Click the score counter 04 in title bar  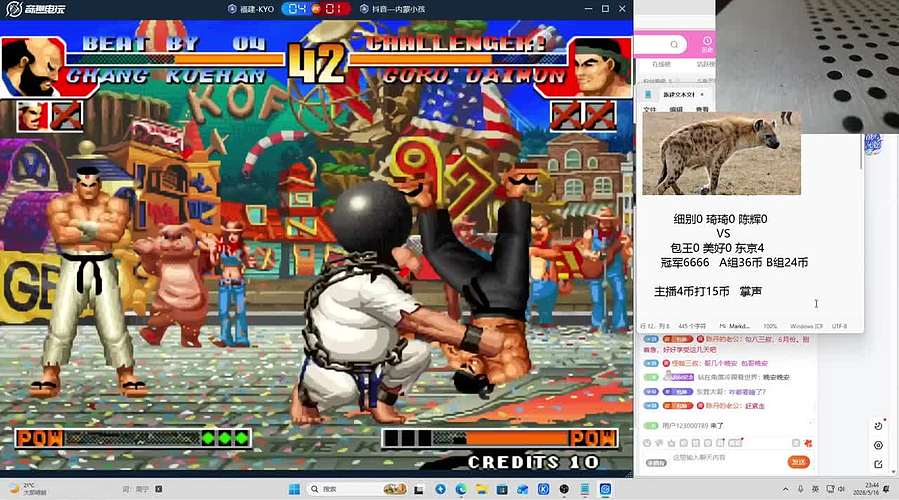tap(297, 9)
